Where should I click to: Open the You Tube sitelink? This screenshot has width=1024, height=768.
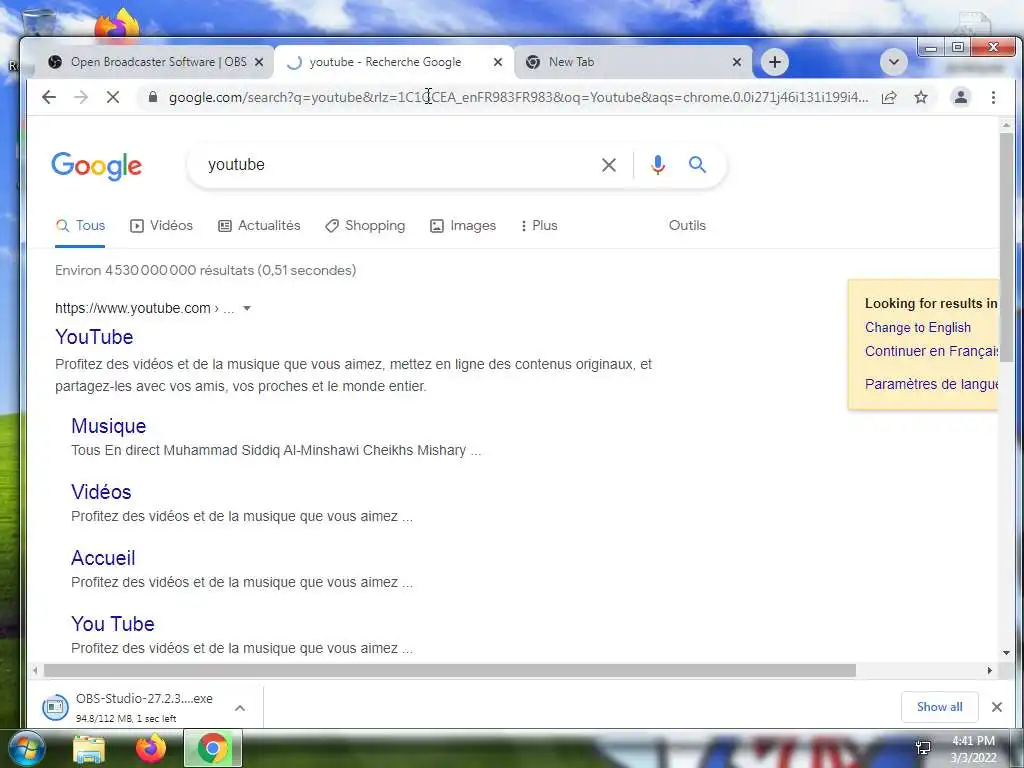[113, 624]
